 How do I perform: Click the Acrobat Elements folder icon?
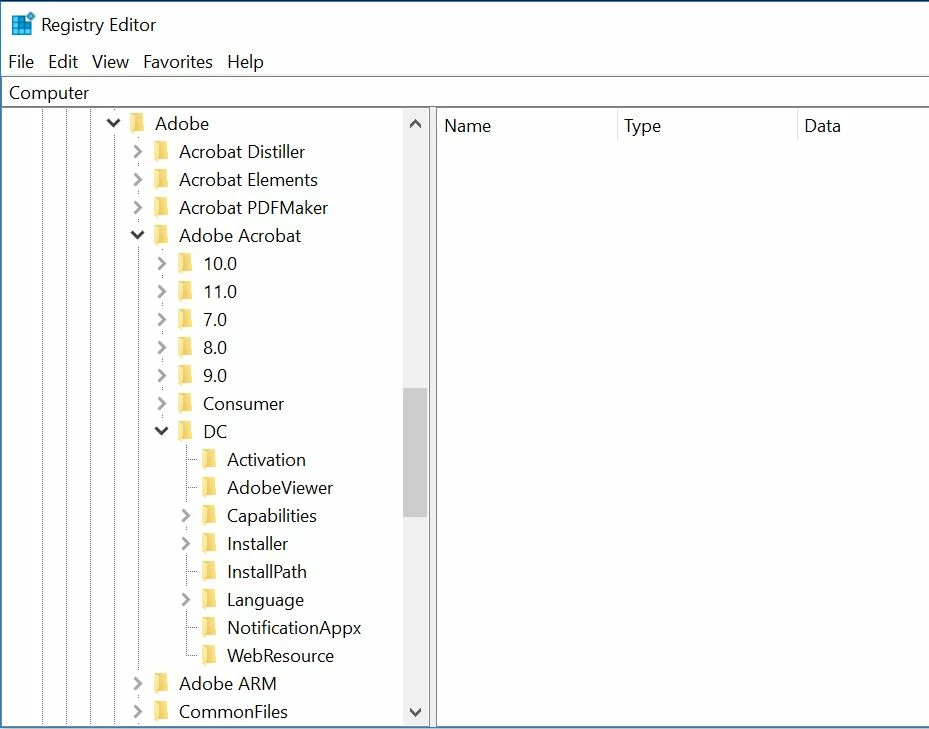point(162,180)
